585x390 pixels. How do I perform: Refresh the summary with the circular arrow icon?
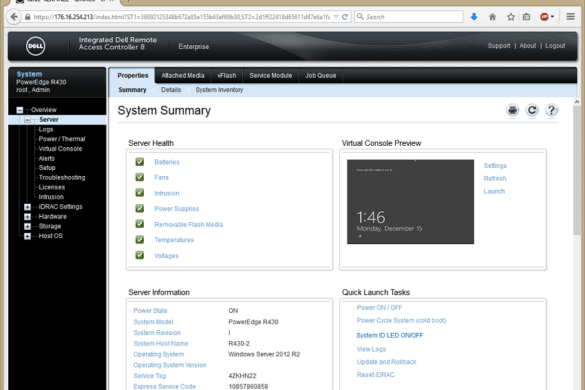(x=532, y=110)
